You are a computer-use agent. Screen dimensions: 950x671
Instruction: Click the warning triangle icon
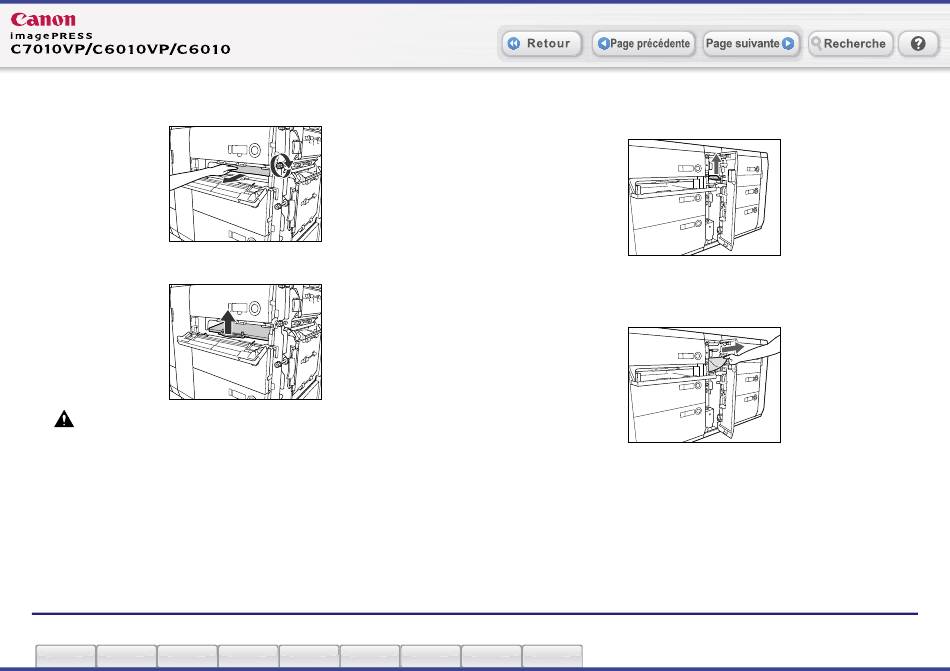[x=64, y=419]
